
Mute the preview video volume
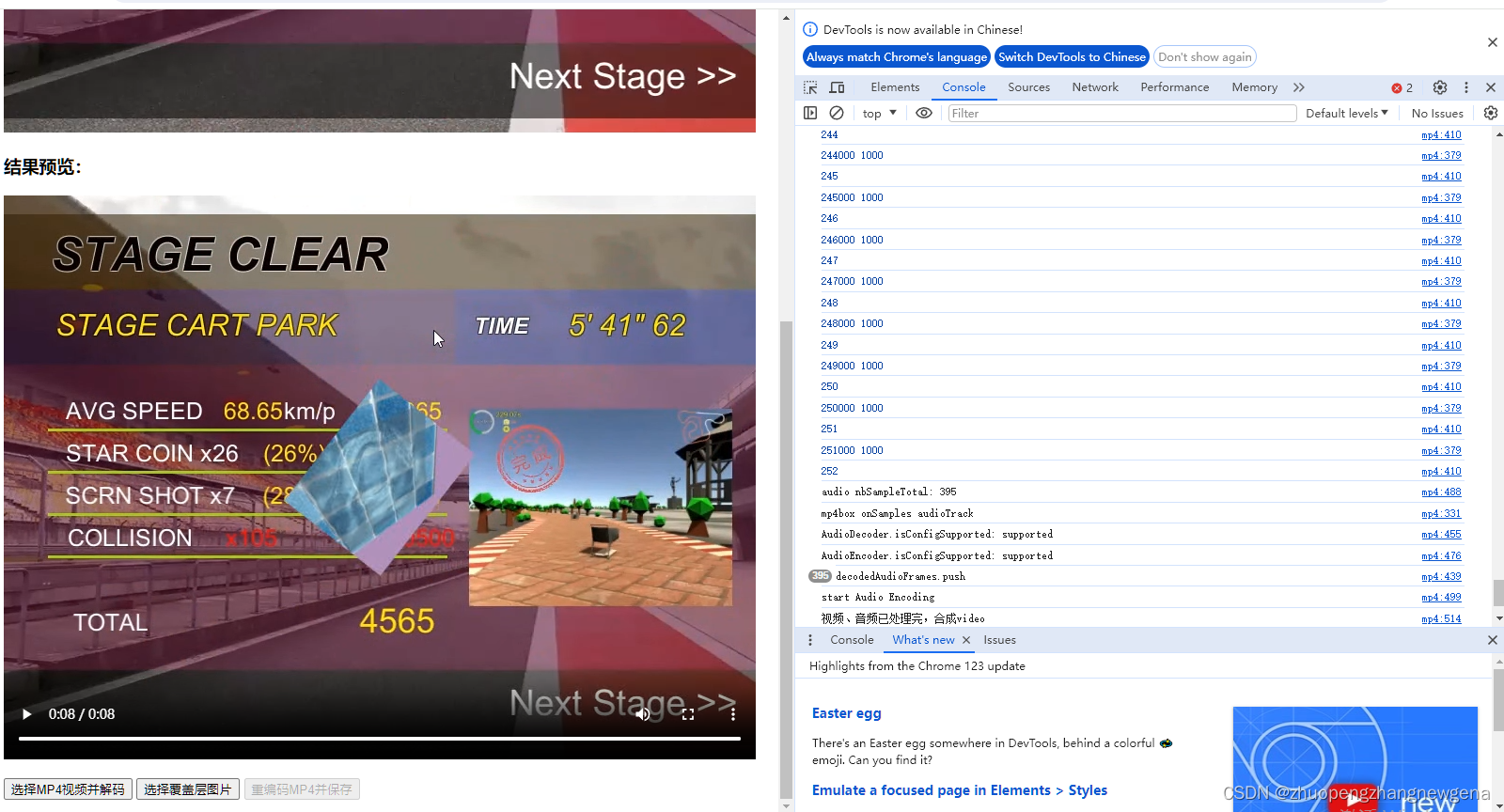click(x=643, y=714)
